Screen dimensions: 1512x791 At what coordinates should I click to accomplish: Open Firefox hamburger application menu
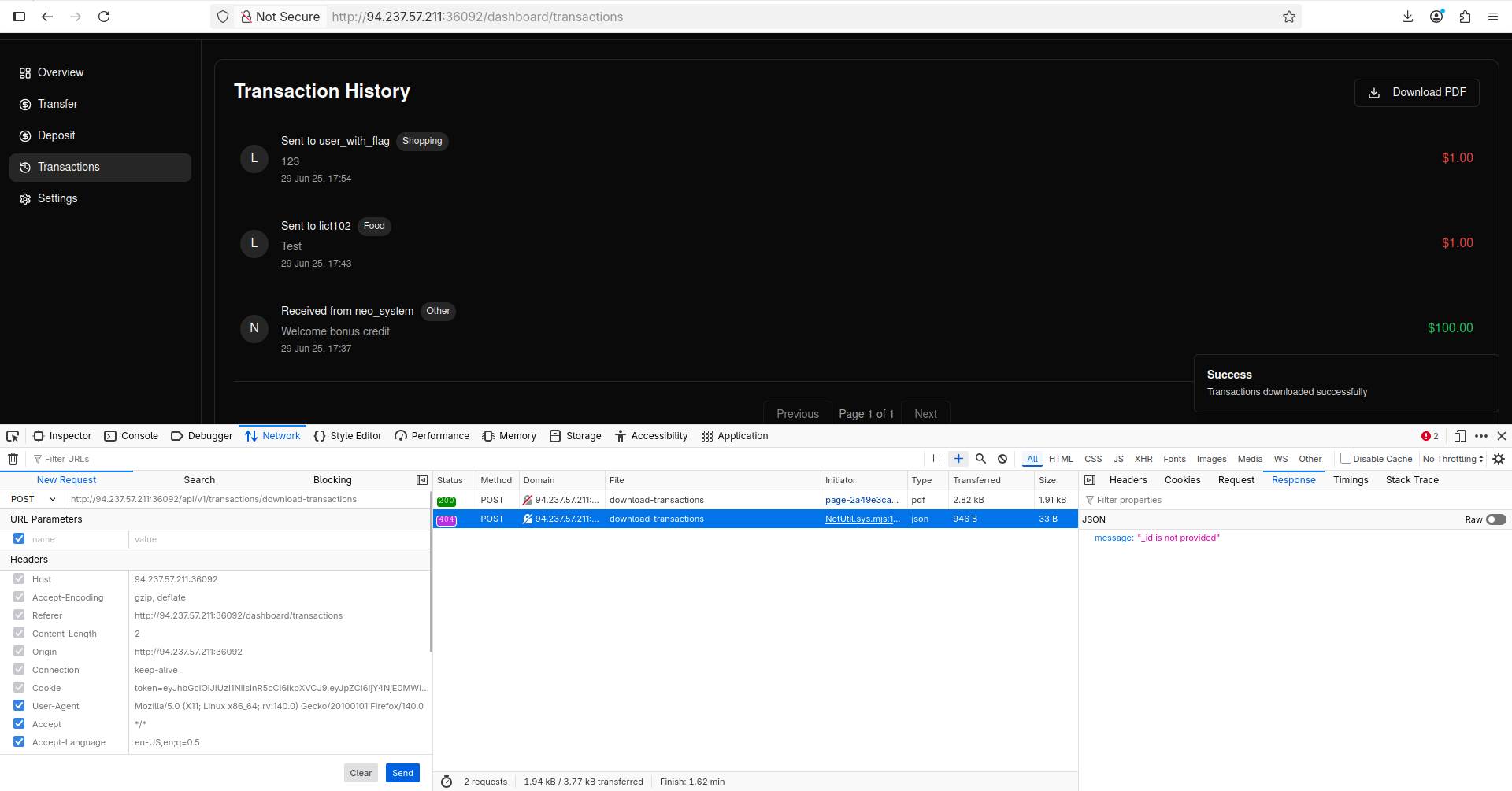(x=1493, y=17)
